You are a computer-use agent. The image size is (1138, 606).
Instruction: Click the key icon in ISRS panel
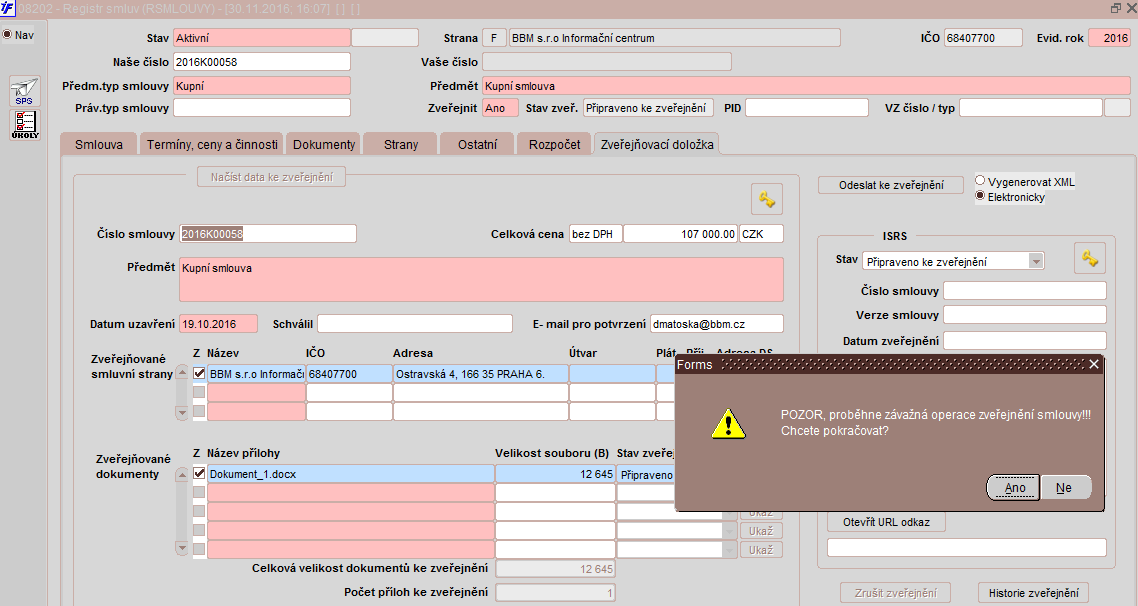coord(1089,258)
